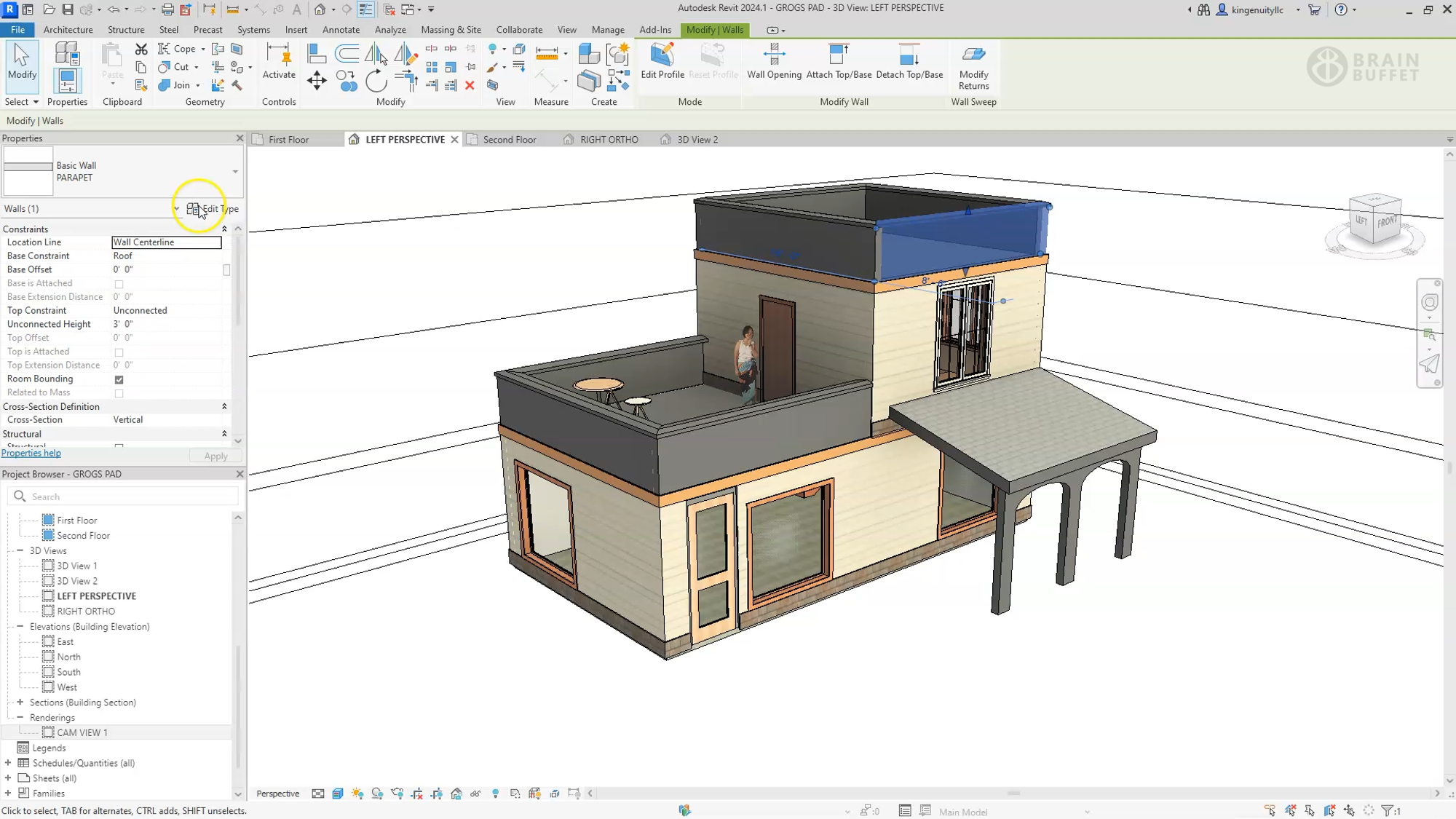The height and width of the screenshot is (819, 1456).
Task: Activate the Measure ruler tool
Action: coord(545,54)
